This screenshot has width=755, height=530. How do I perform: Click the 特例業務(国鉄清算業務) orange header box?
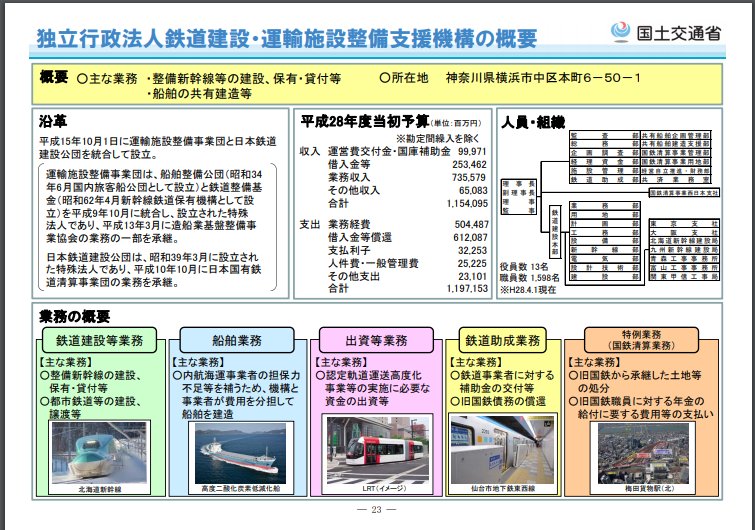(x=641, y=340)
